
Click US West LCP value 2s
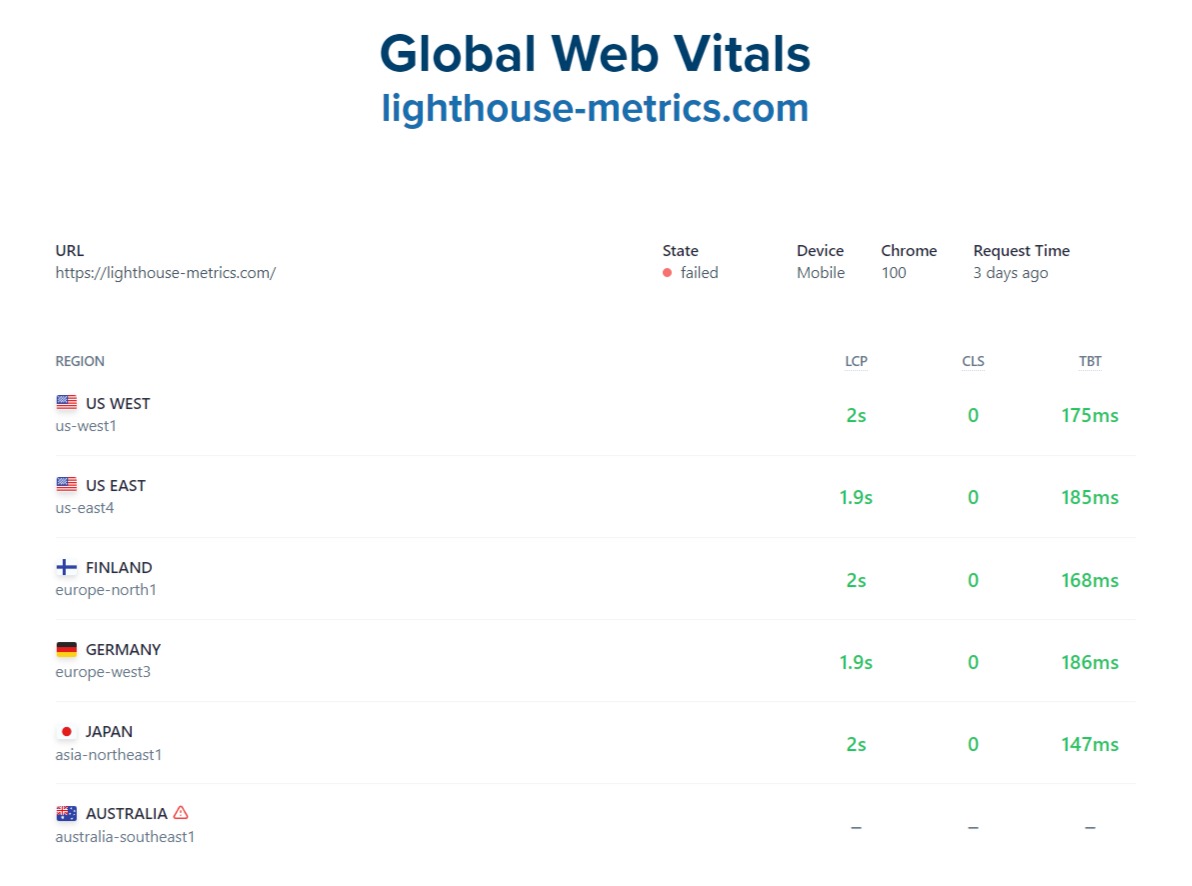click(x=856, y=415)
